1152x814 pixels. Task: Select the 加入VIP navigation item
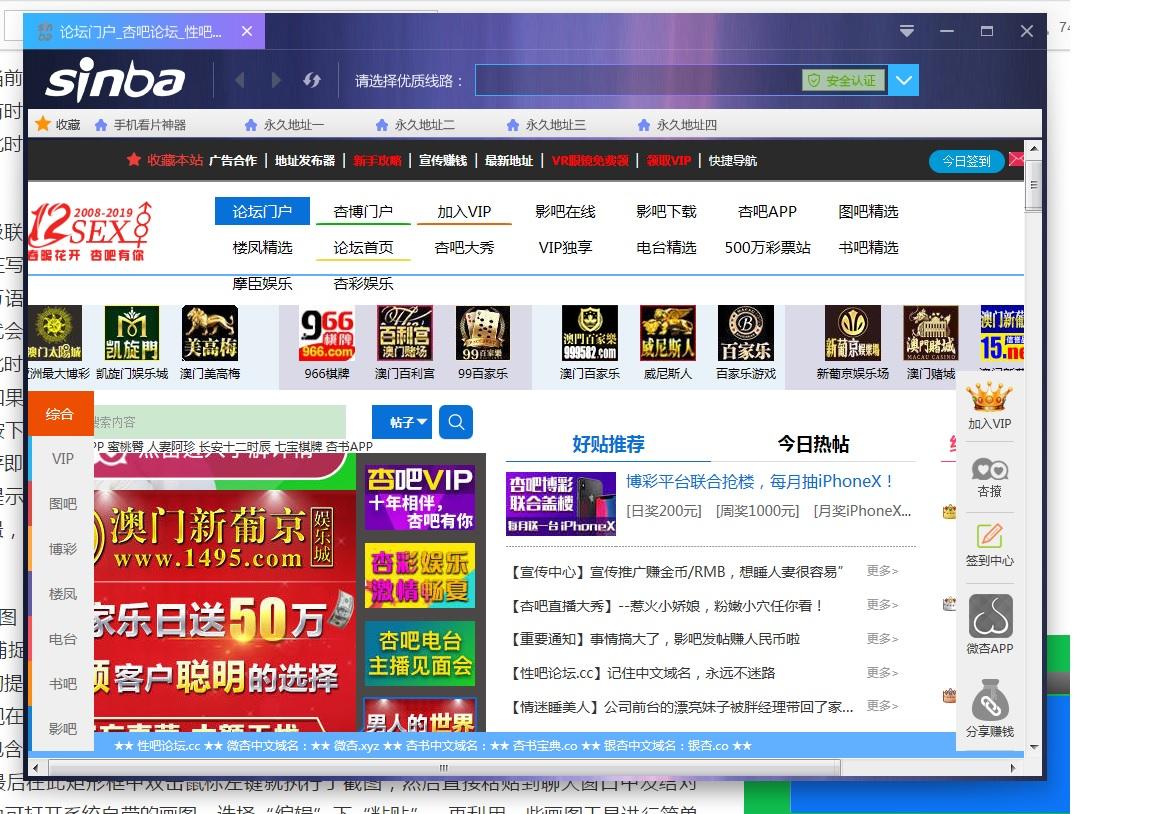464,212
